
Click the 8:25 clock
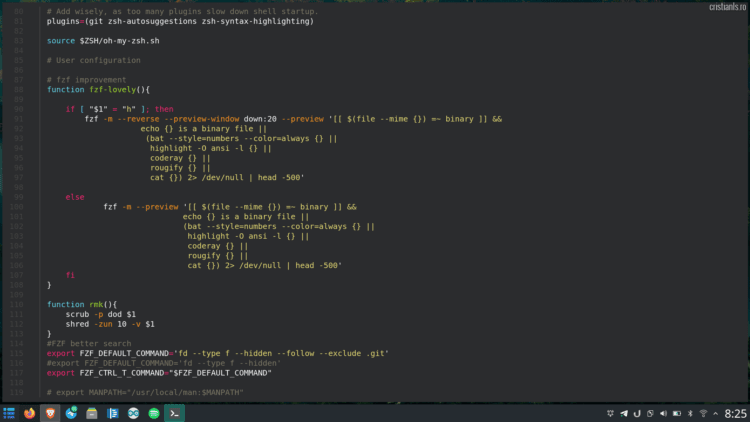(x=735, y=413)
